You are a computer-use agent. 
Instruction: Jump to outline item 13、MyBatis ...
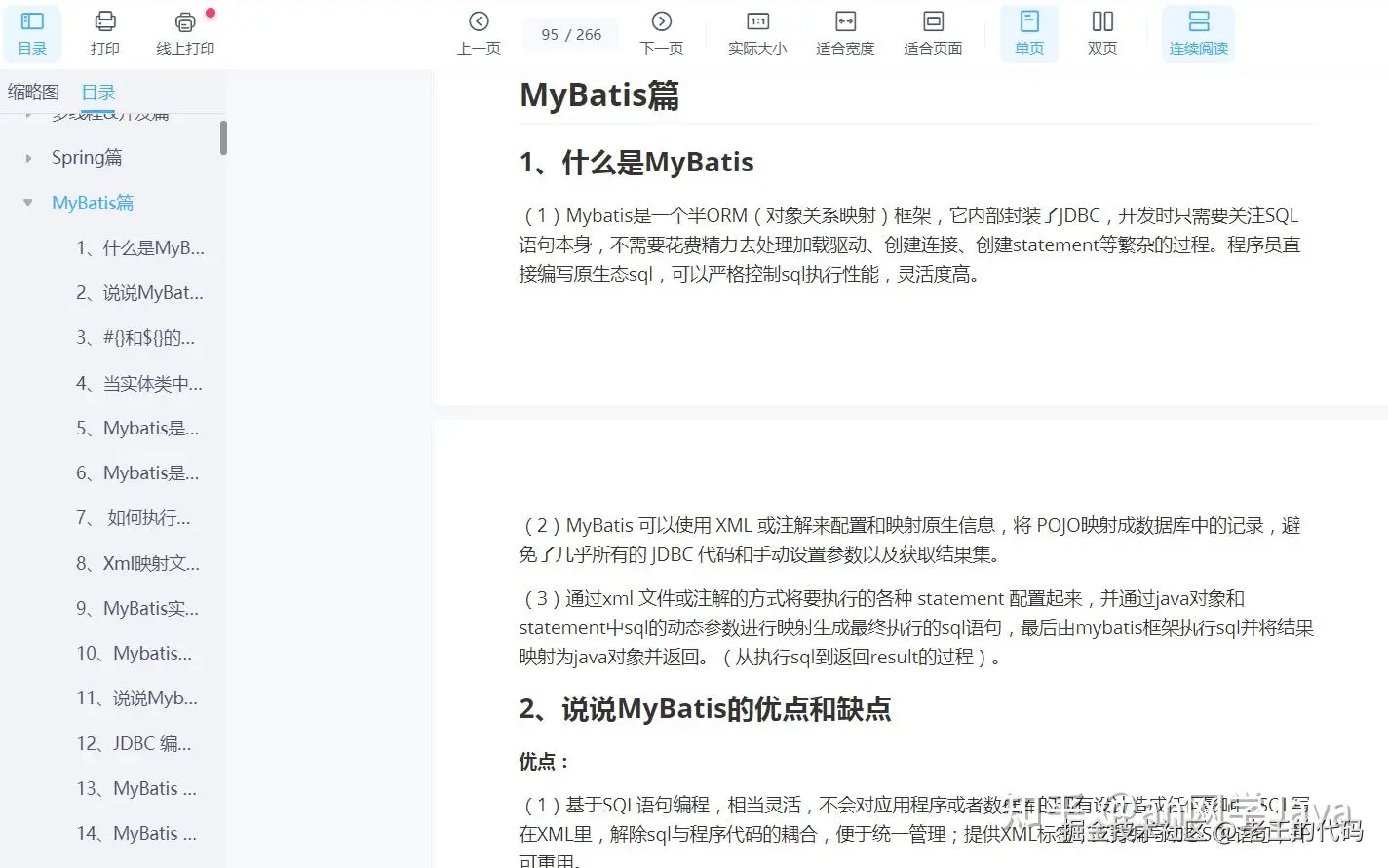(x=136, y=788)
